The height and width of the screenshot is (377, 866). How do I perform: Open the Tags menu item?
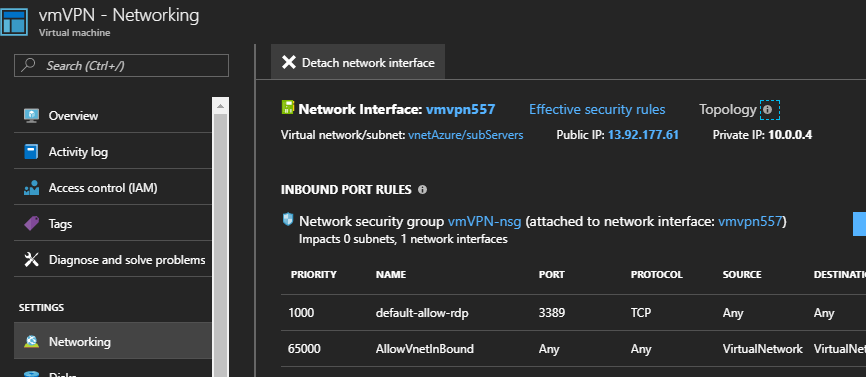coord(113,224)
